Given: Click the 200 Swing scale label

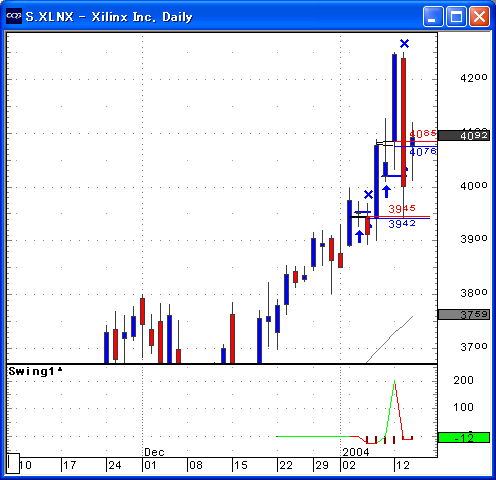Looking at the screenshot, I should click(x=463, y=380).
